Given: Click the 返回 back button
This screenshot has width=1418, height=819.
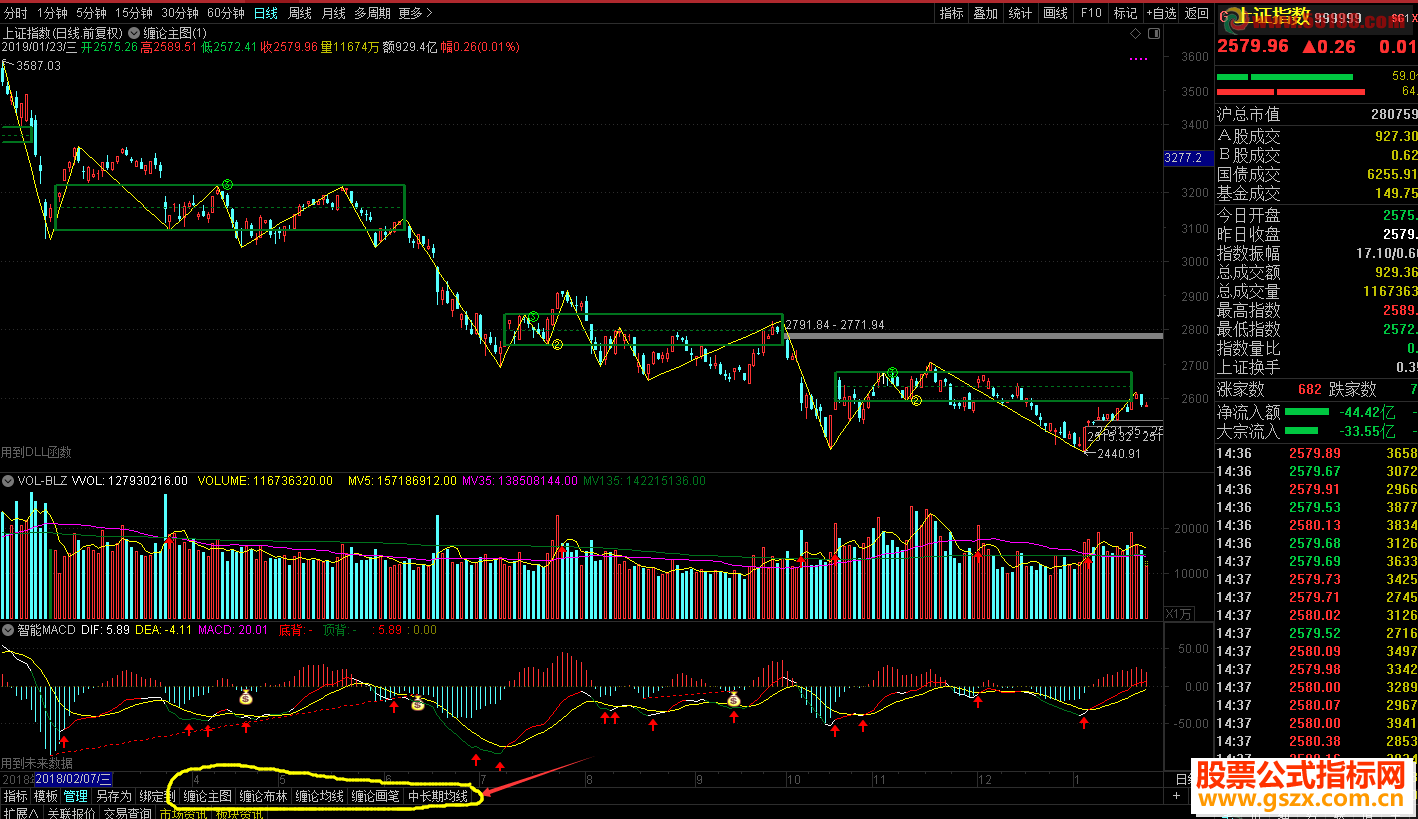Looking at the screenshot, I should 1197,13.
